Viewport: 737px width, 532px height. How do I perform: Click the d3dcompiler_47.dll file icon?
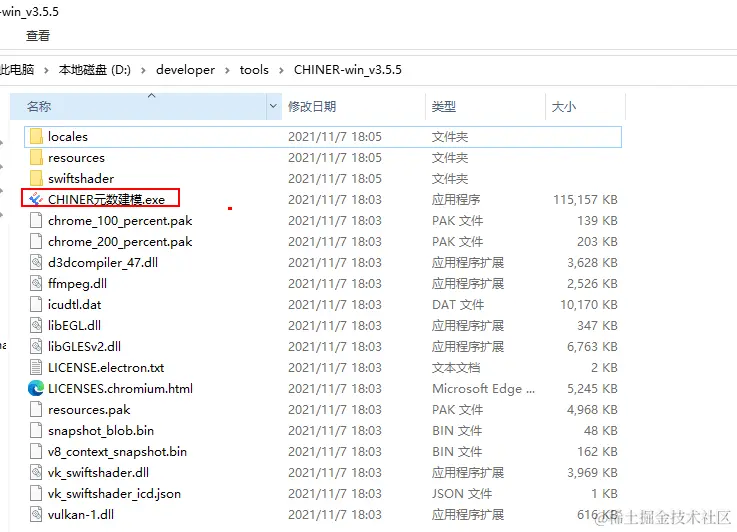[36, 262]
